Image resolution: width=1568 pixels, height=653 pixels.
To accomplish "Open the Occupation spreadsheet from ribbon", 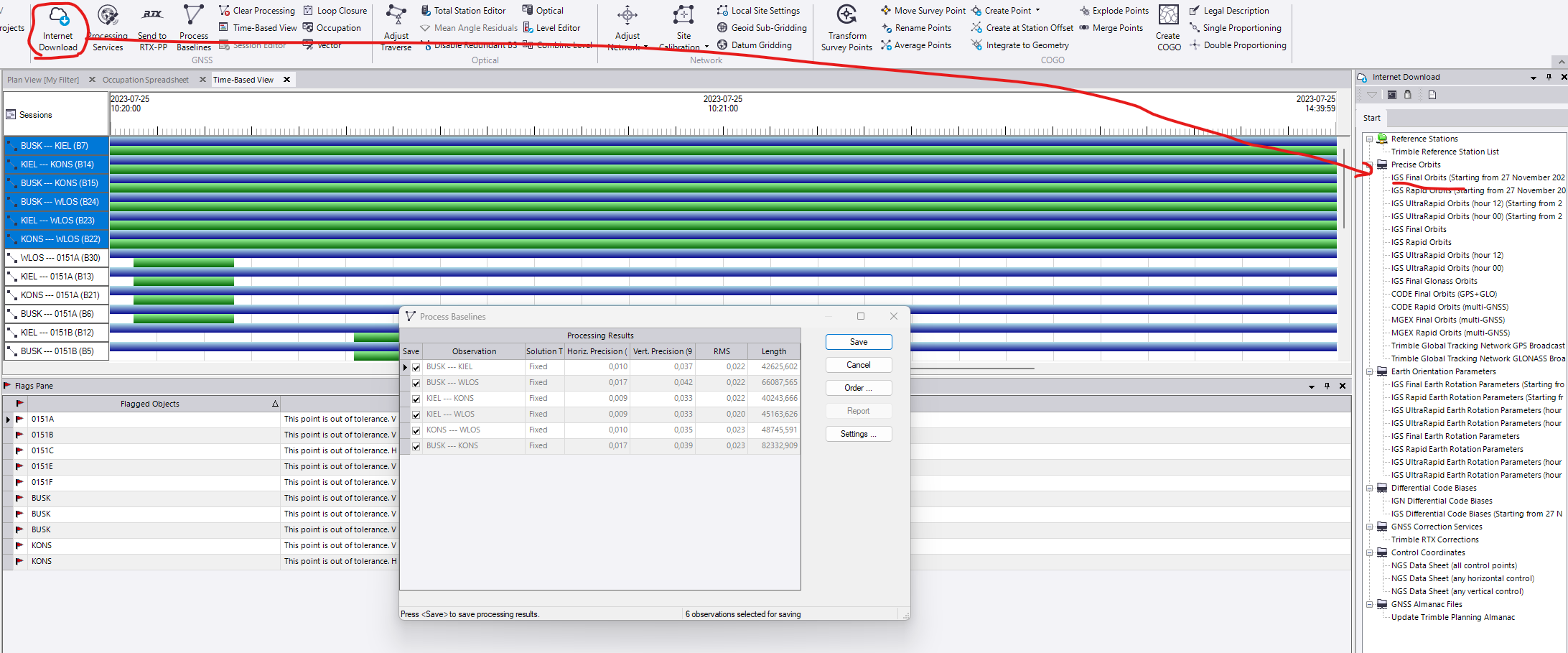I will coord(332,28).
